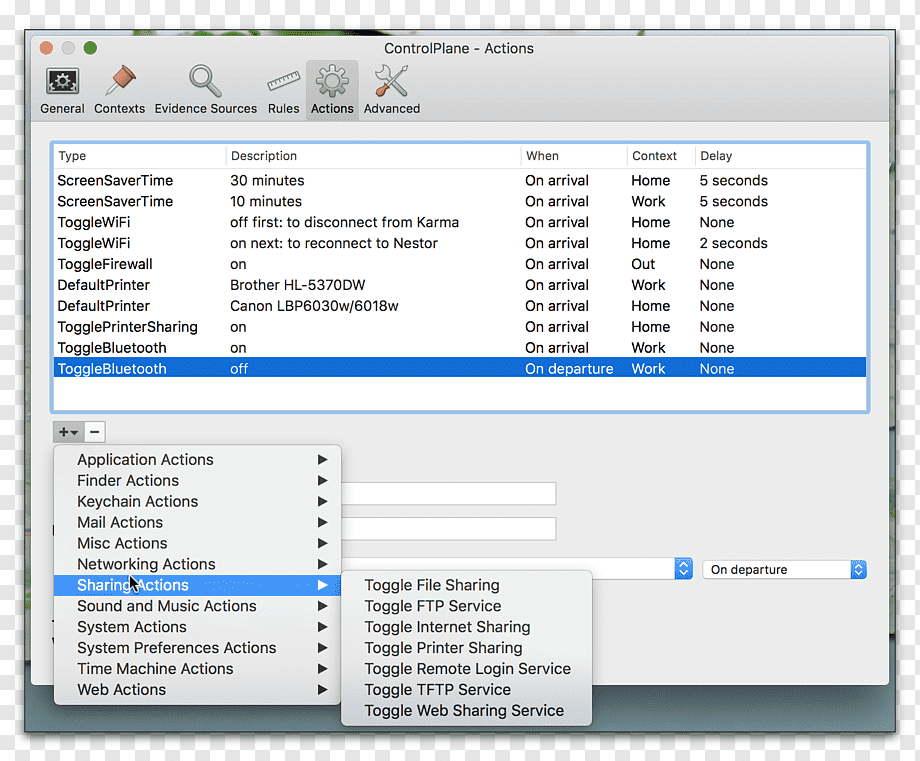This screenshot has height=761, width=920.
Task: Select the ToggleFirewall row
Action: click(460, 265)
